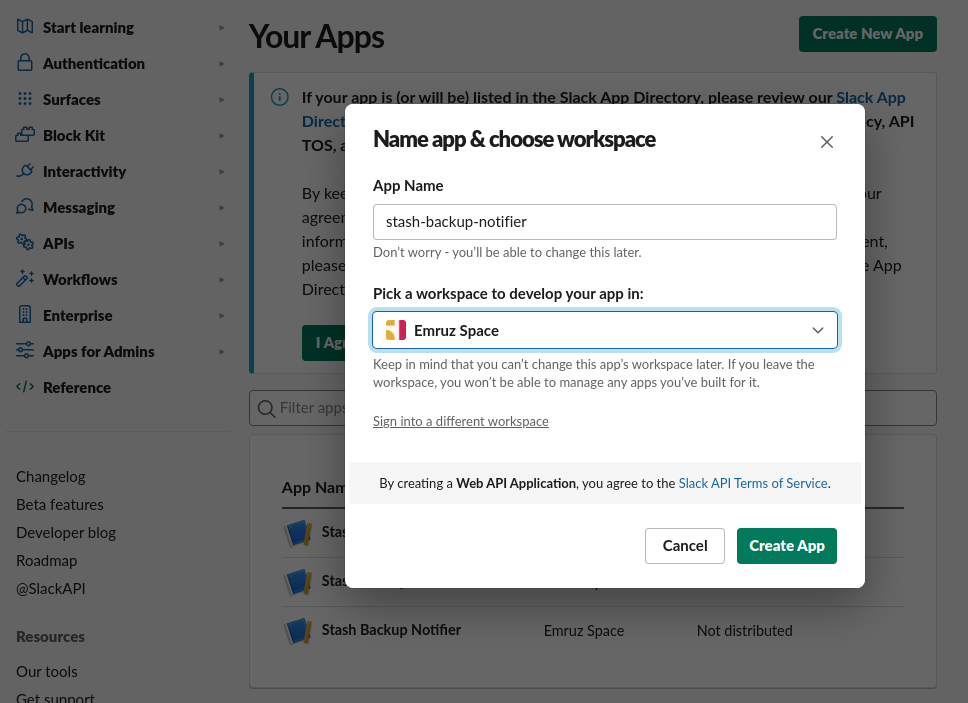The image size is (968, 703).
Task: Click the Start learning book icon
Action: click(x=25, y=27)
